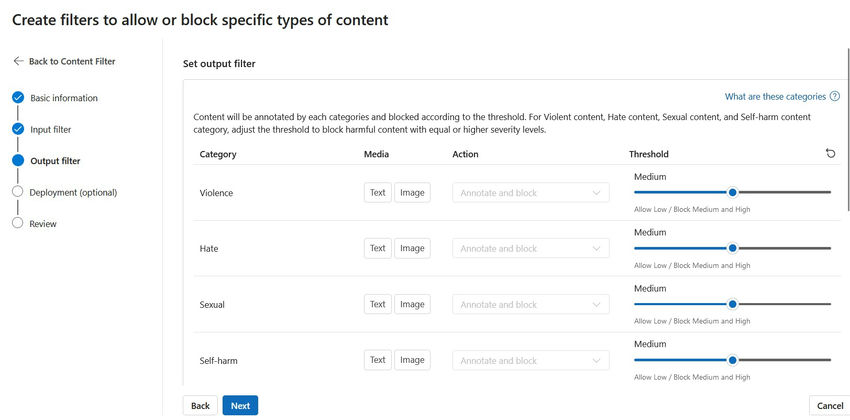Open the Self-harm Annotate and block dropdown
850x420 pixels.
tap(531, 360)
